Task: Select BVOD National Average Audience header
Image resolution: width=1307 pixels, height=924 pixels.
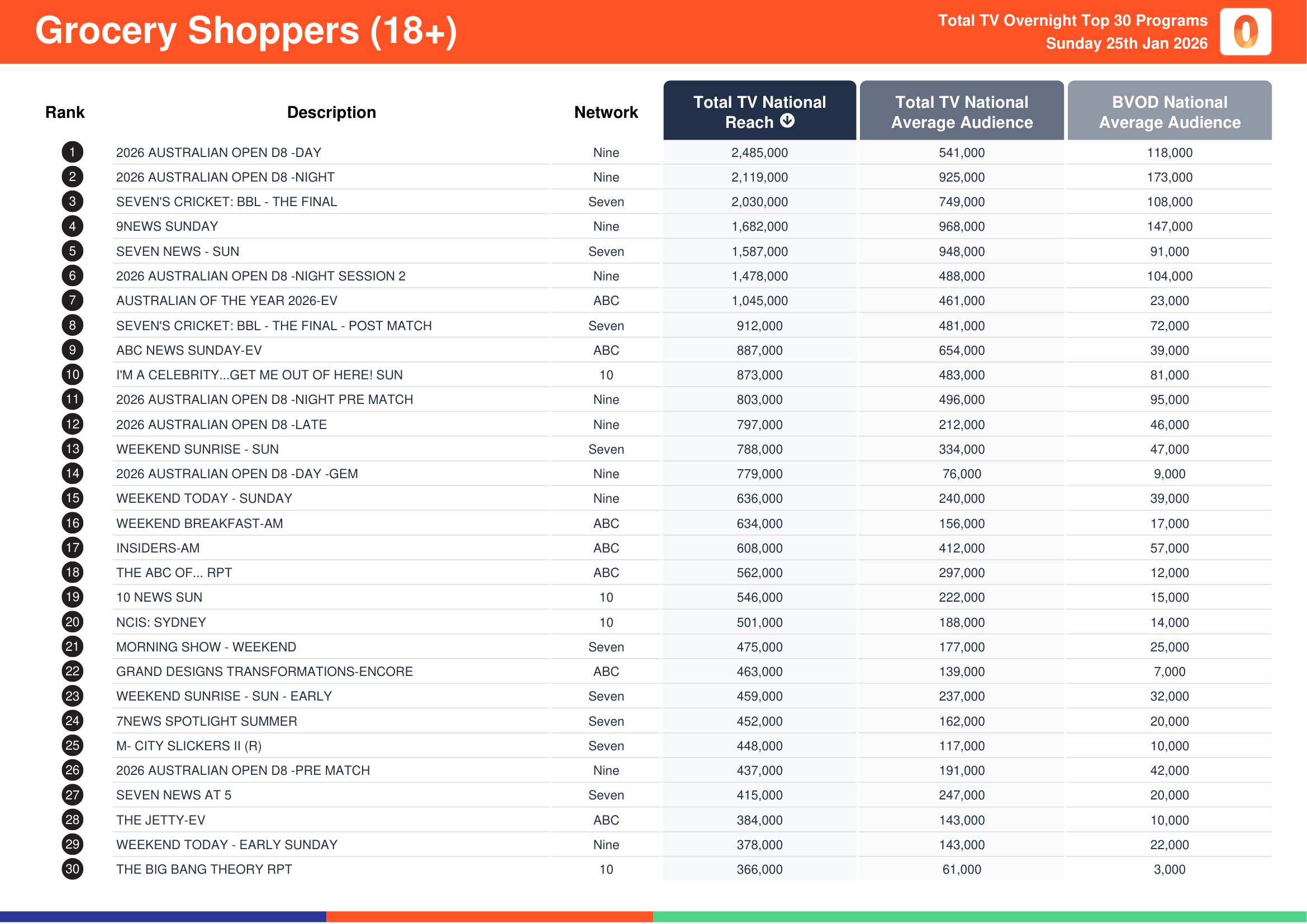Action: [x=1169, y=112]
